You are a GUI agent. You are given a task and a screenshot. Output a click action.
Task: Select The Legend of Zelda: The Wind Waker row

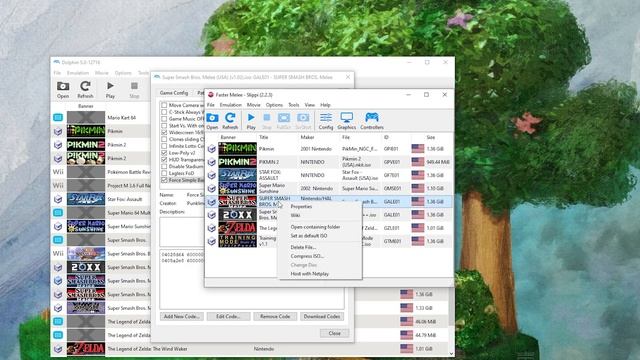click(249, 349)
